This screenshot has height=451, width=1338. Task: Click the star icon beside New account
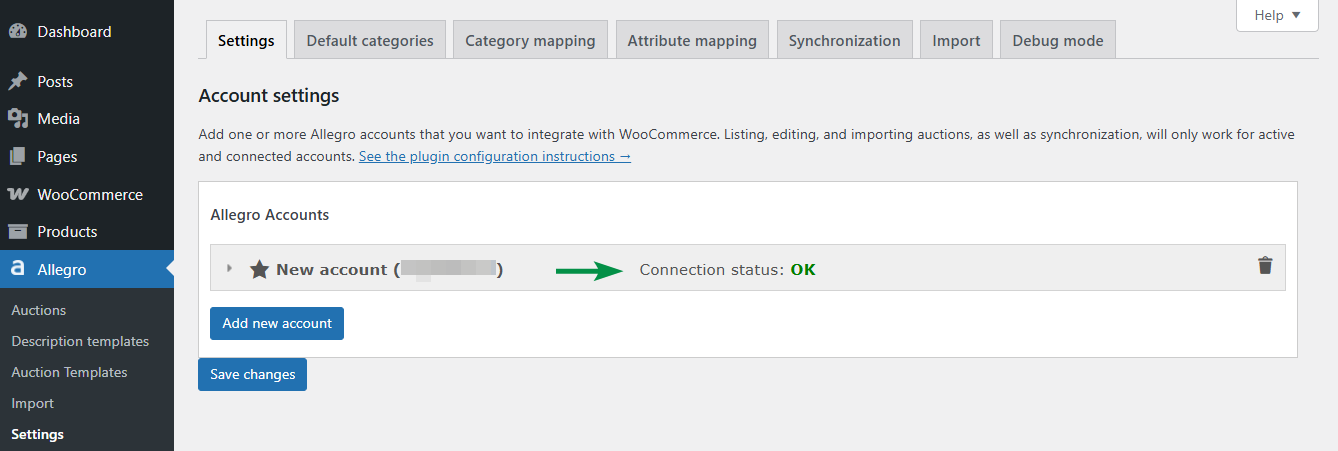259,269
